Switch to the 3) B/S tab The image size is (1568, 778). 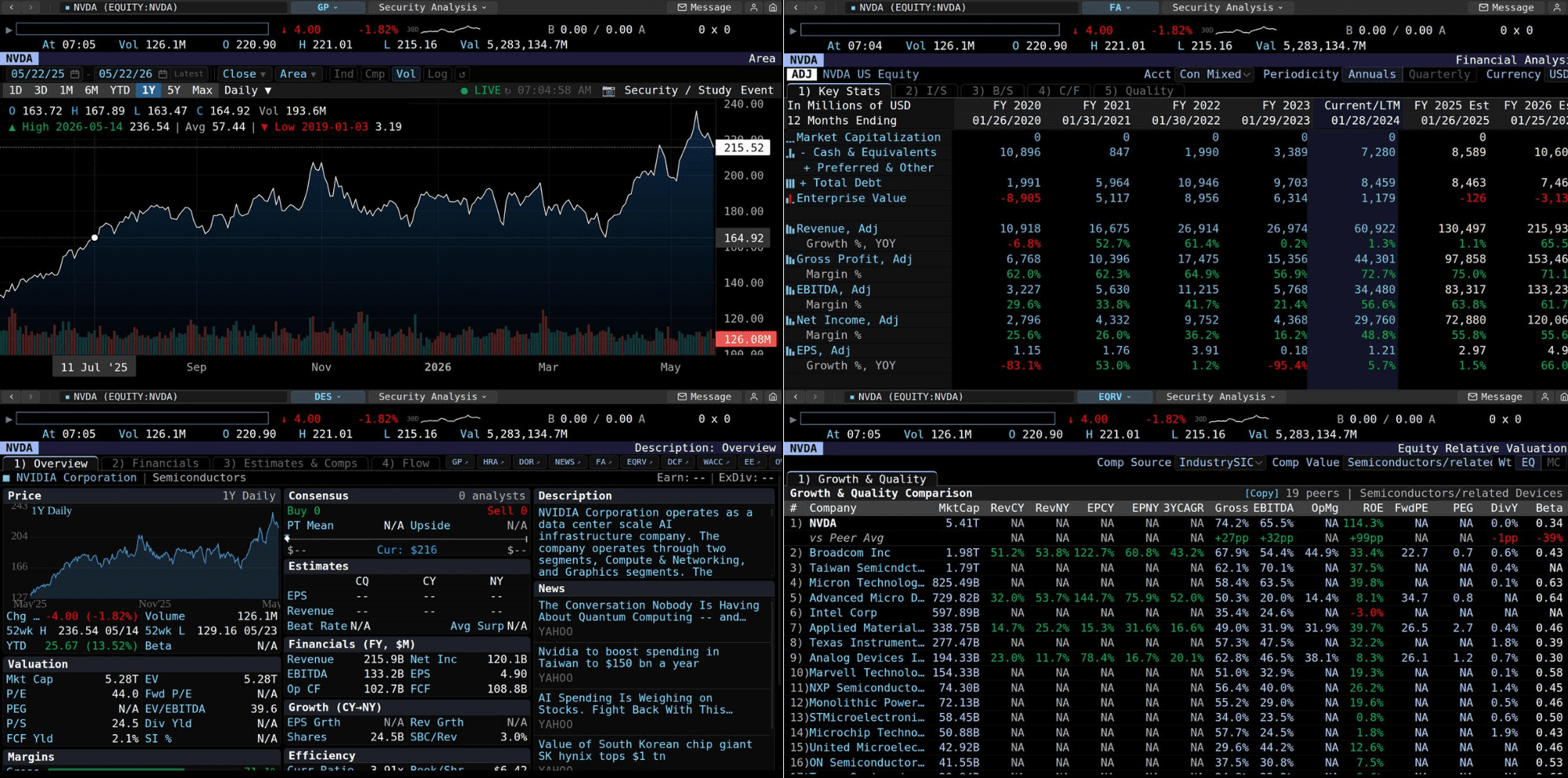point(992,91)
